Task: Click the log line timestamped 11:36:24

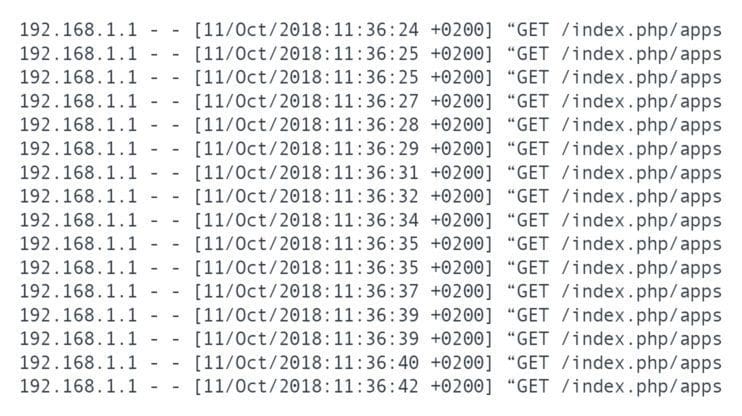Action: pyautogui.click(x=371, y=30)
